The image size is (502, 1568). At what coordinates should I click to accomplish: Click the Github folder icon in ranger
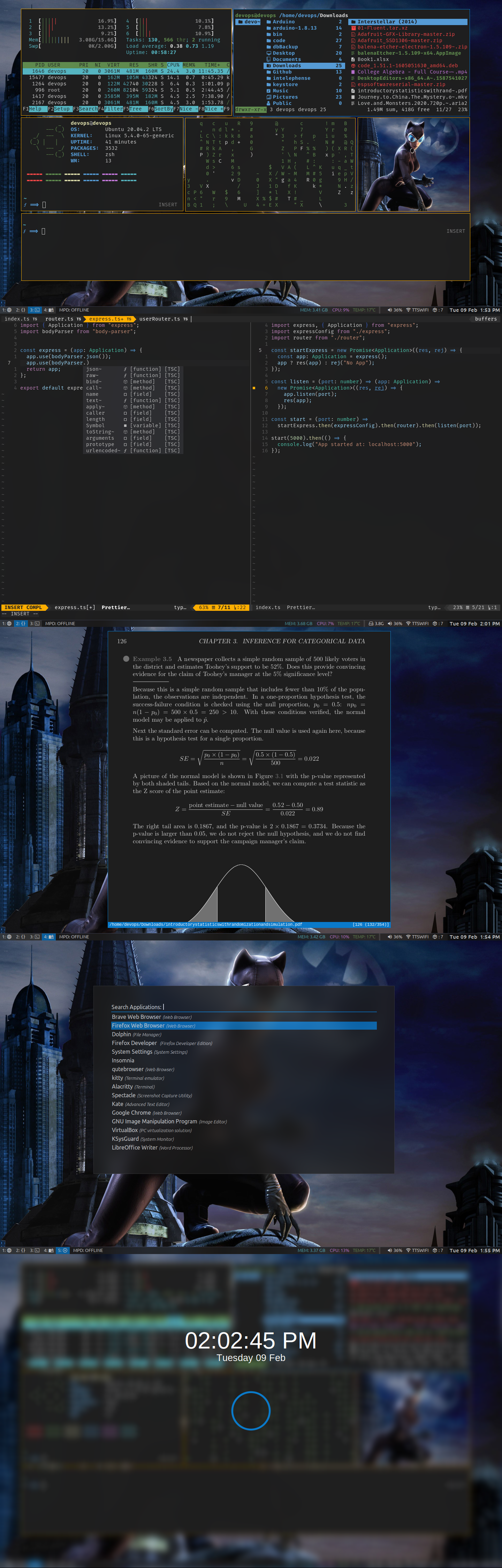click(x=269, y=72)
